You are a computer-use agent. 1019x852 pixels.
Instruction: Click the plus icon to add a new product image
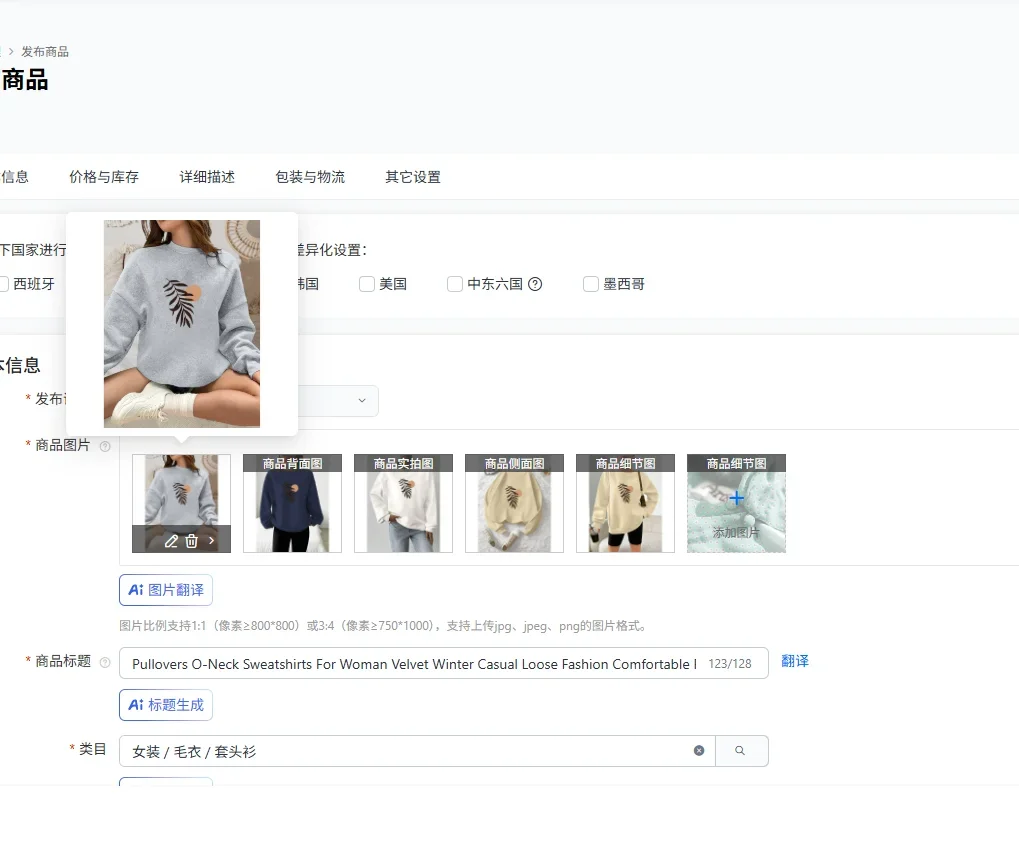[x=736, y=495]
